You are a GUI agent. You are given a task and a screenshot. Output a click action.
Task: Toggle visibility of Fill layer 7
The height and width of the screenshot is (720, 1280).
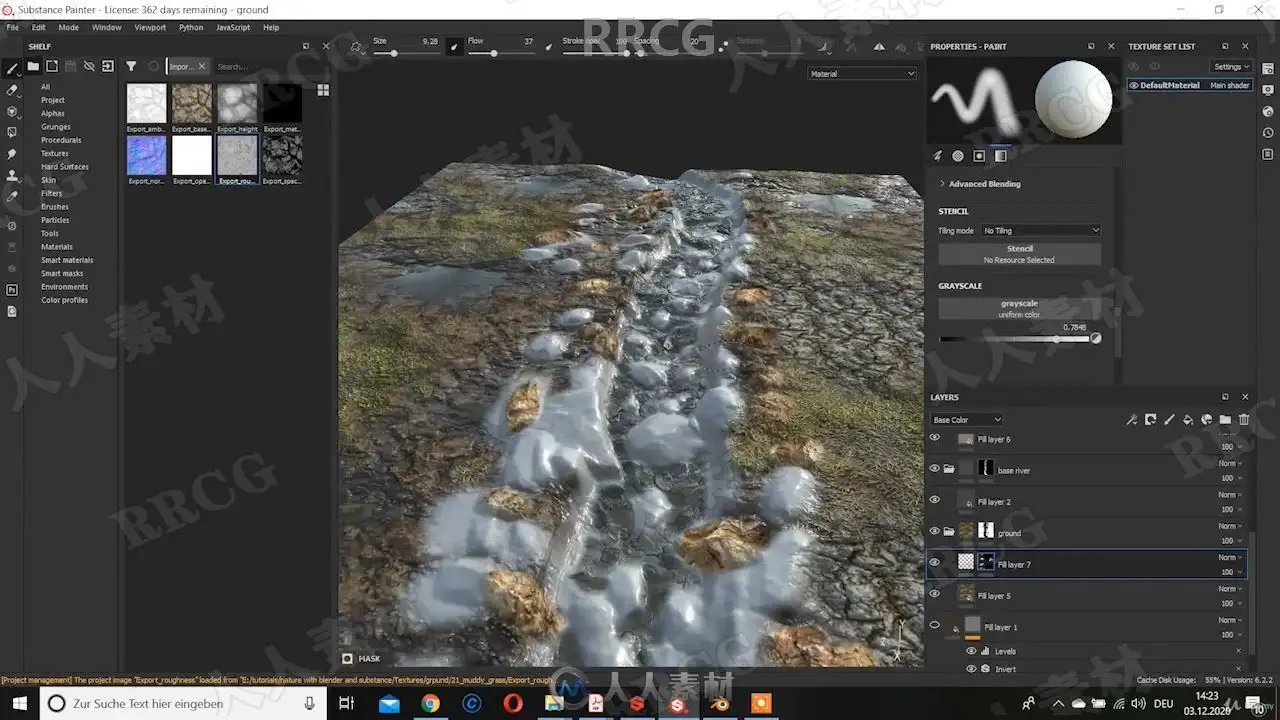[935, 562]
